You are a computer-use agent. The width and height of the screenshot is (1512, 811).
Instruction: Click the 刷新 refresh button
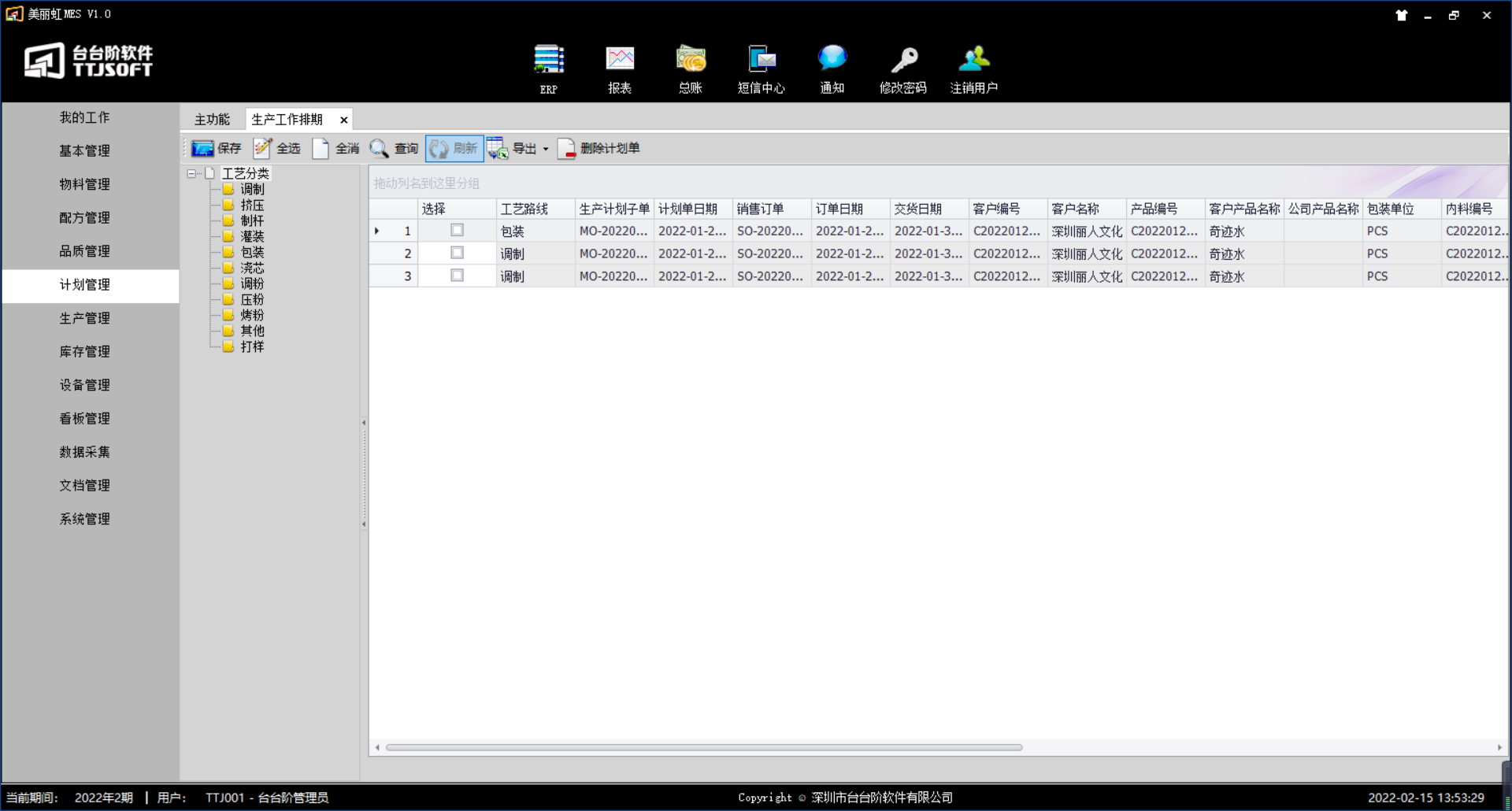click(x=454, y=148)
